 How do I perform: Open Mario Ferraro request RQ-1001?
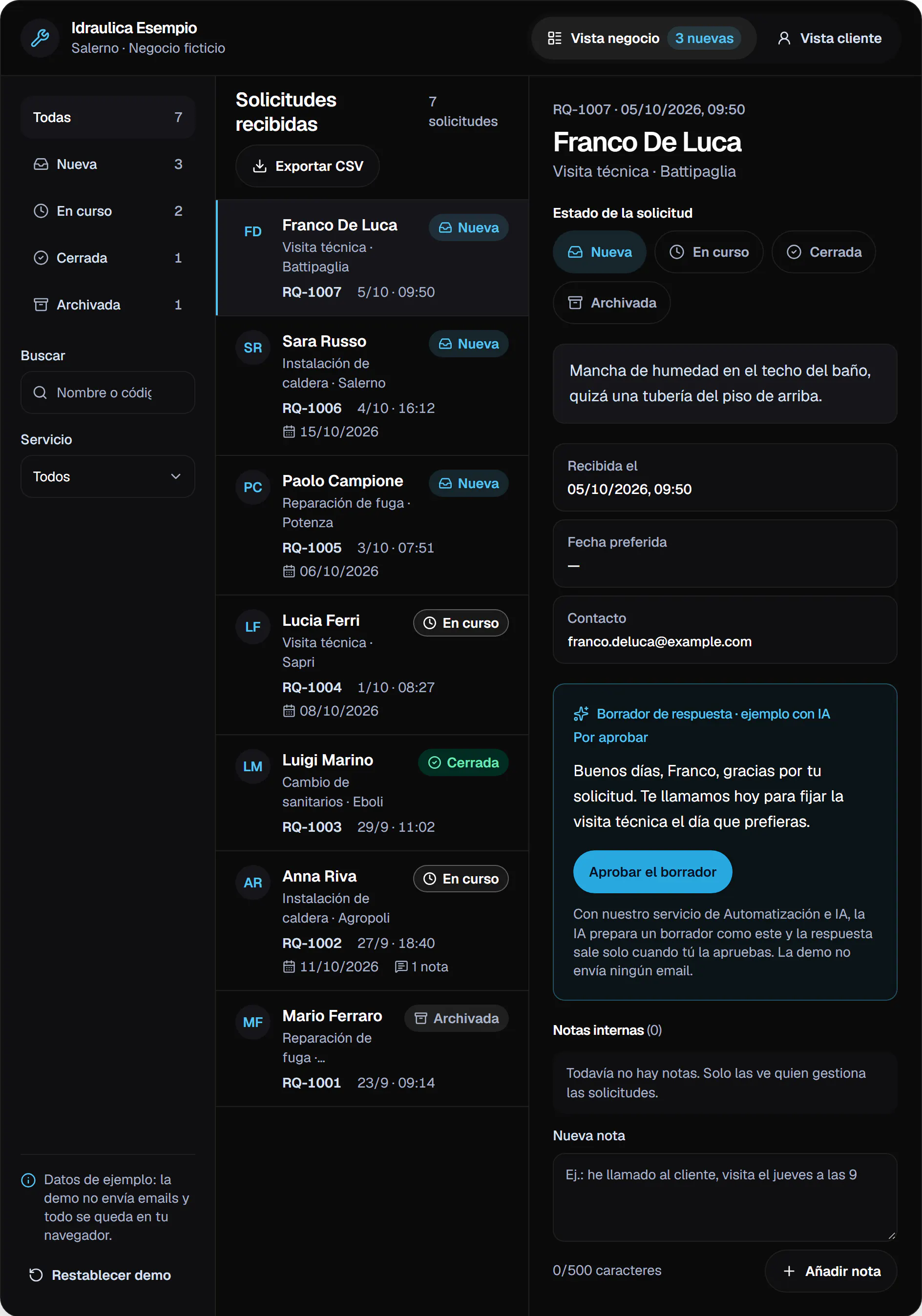pyautogui.click(x=372, y=1049)
